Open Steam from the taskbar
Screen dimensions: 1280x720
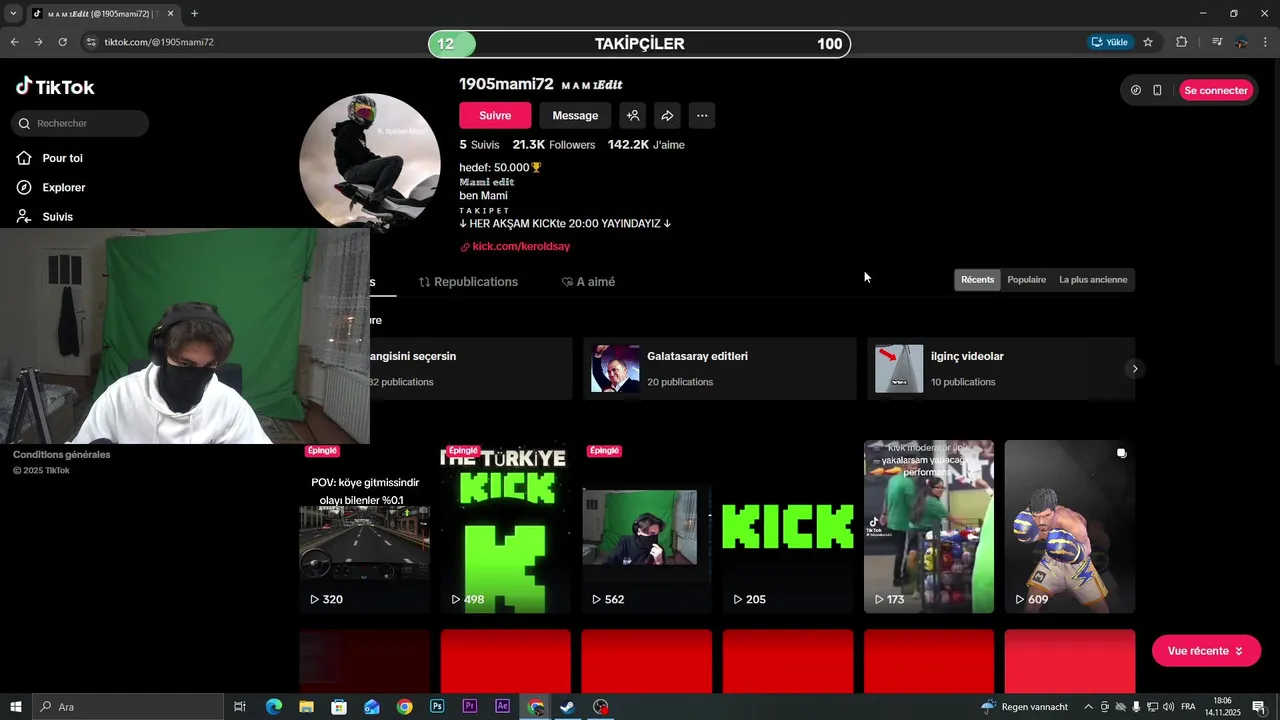click(x=567, y=707)
